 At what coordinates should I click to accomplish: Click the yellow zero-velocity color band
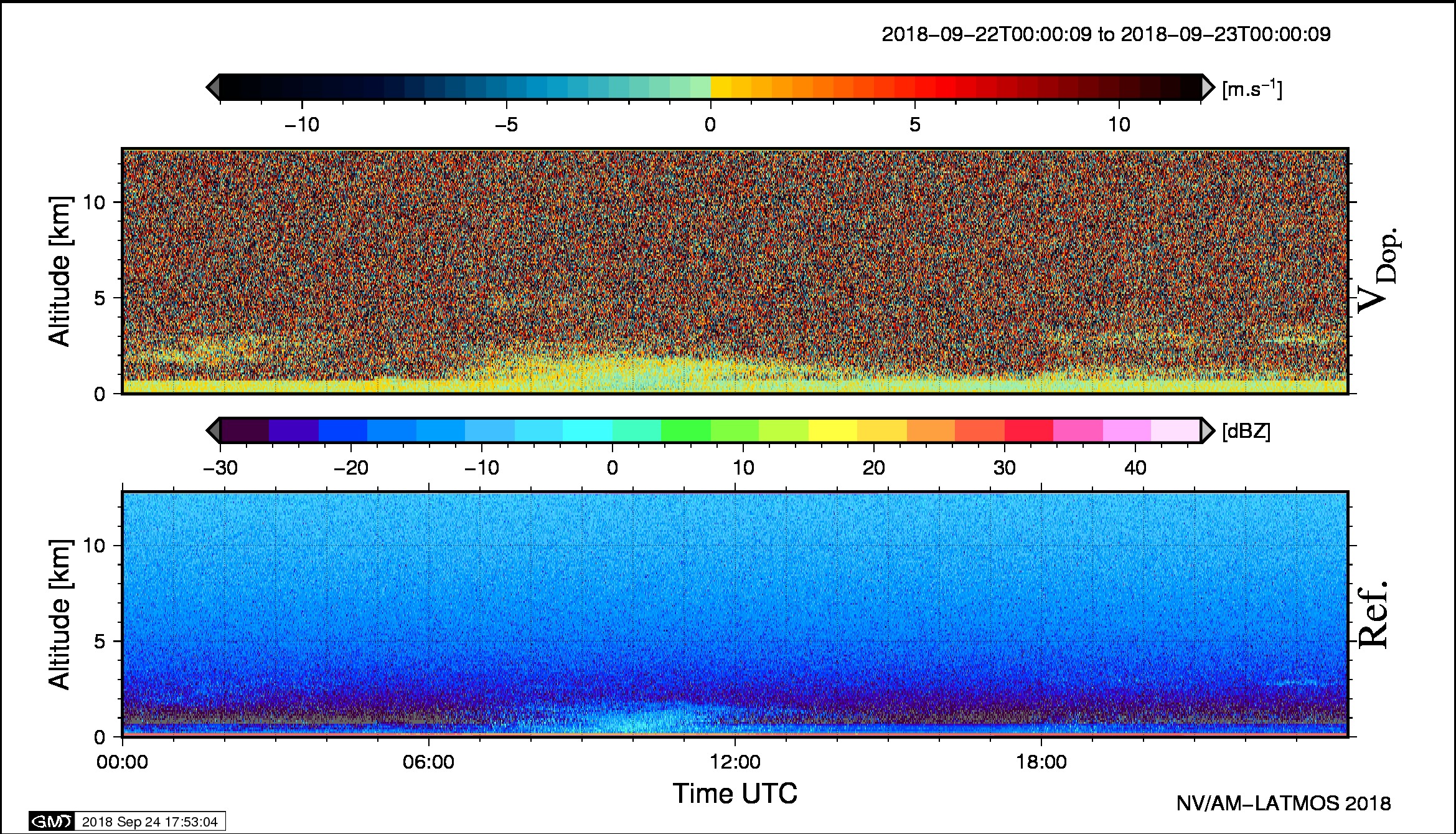click(720, 87)
